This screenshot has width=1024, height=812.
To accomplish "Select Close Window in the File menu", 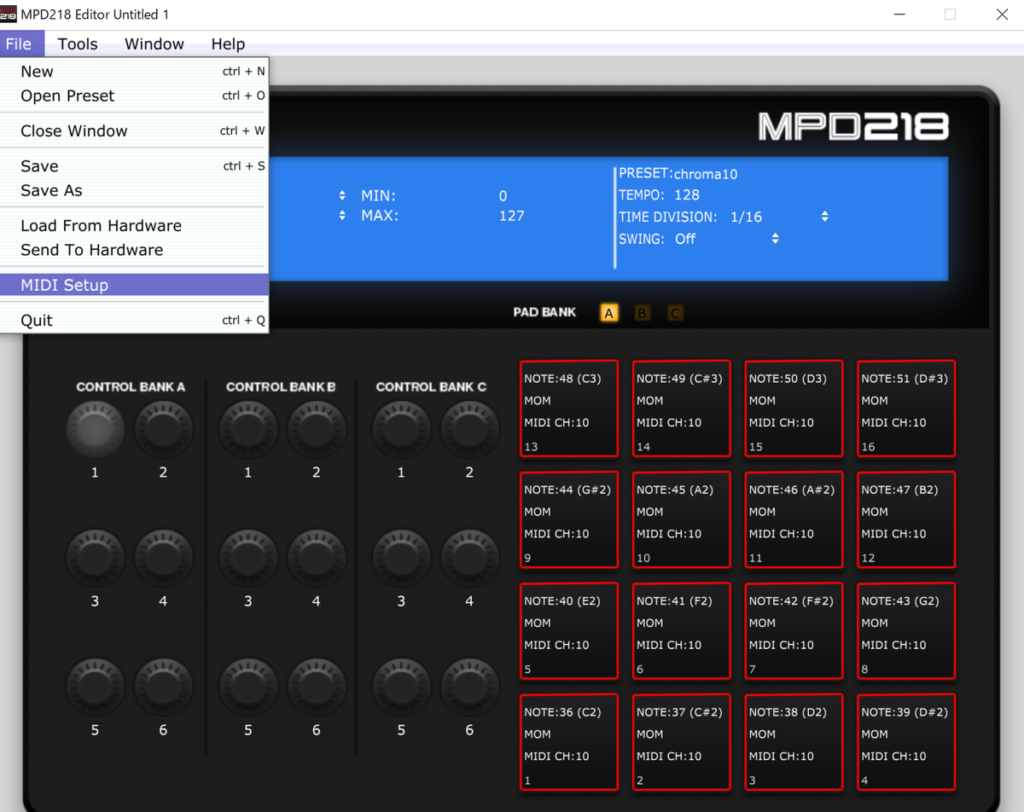I will pyautogui.click(x=135, y=131).
